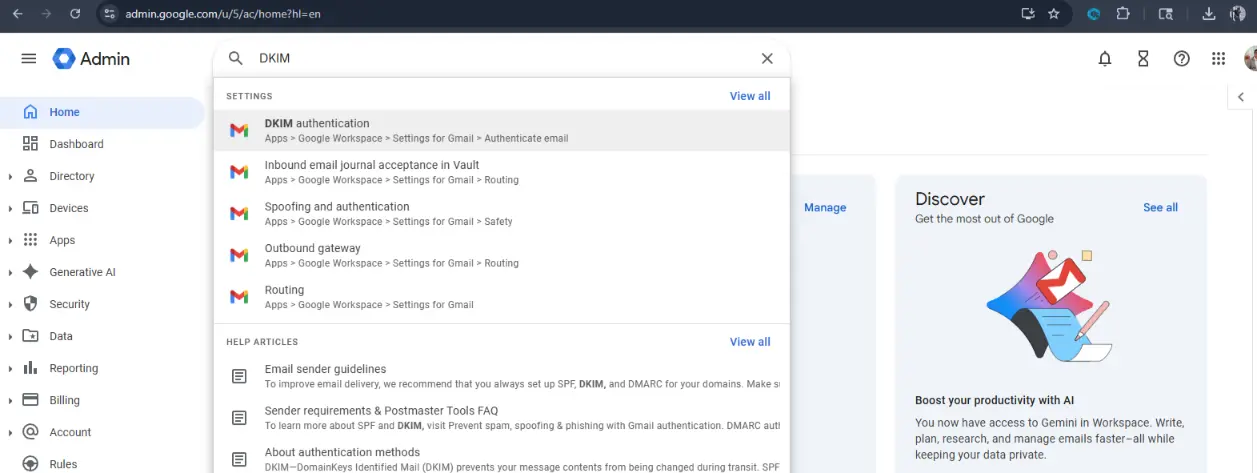Click the browser address bar URL
The height and width of the screenshot is (473, 1257).
[224, 14]
